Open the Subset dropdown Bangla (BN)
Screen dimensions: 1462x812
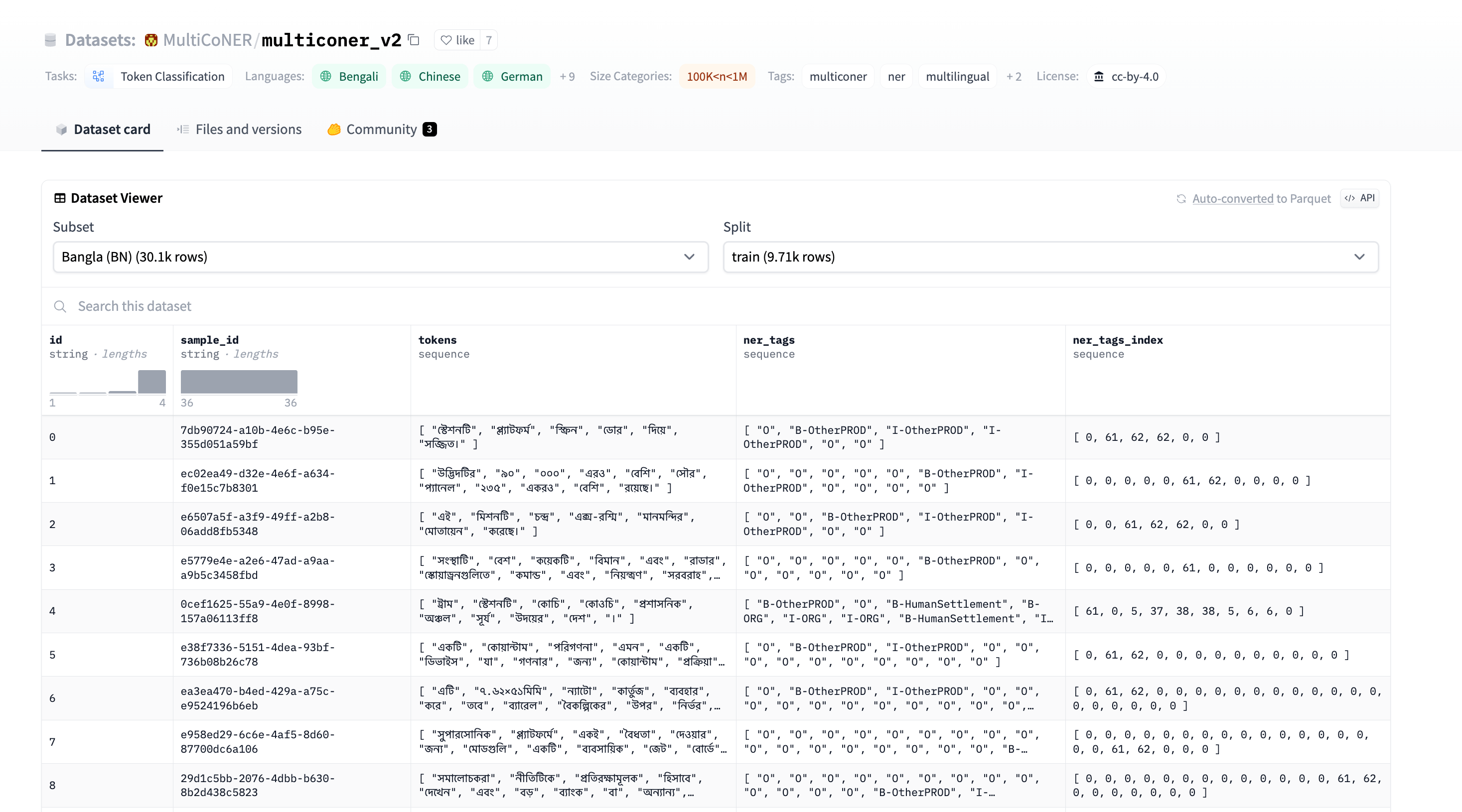coord(380,257)
